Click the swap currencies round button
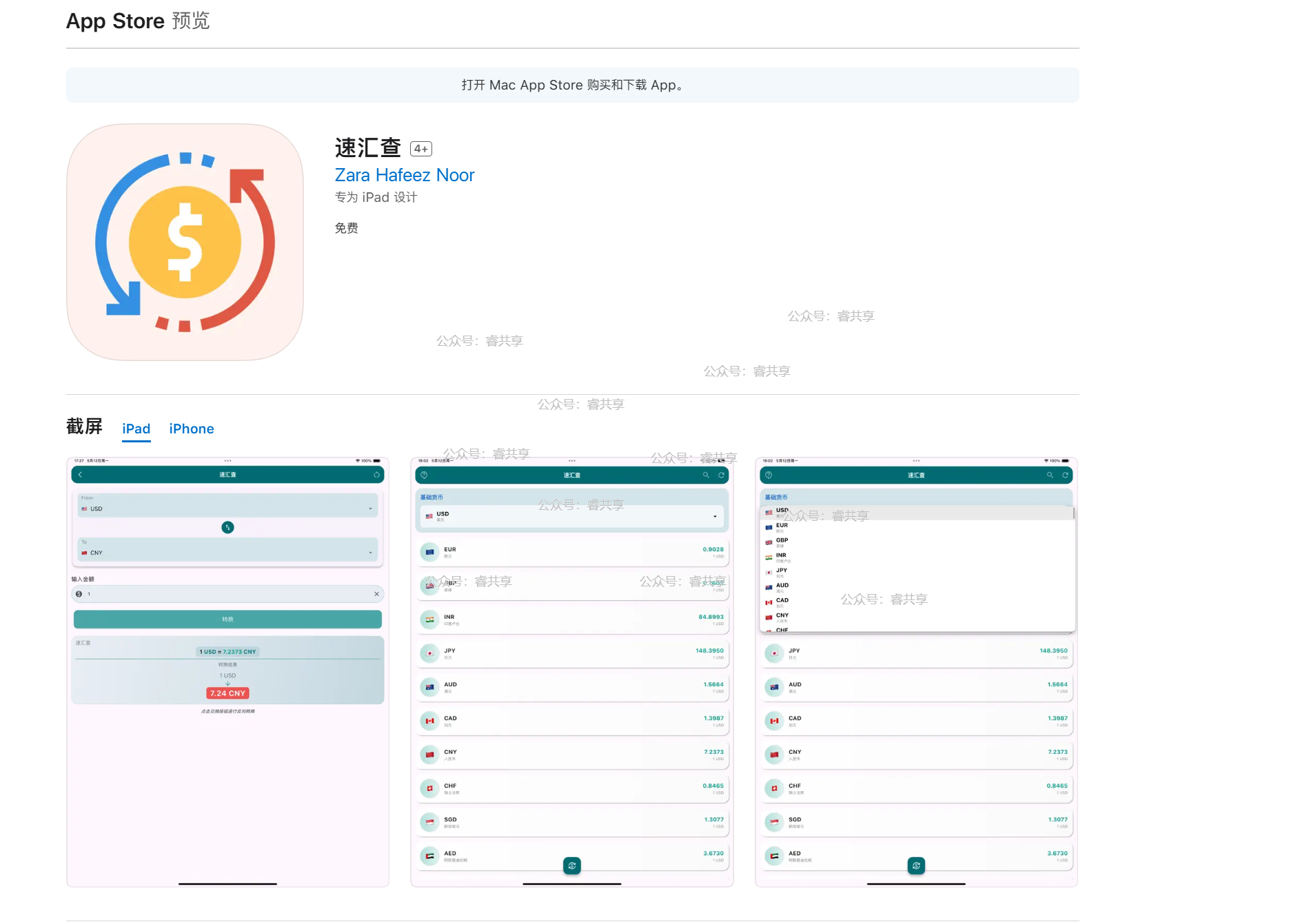 227,527
